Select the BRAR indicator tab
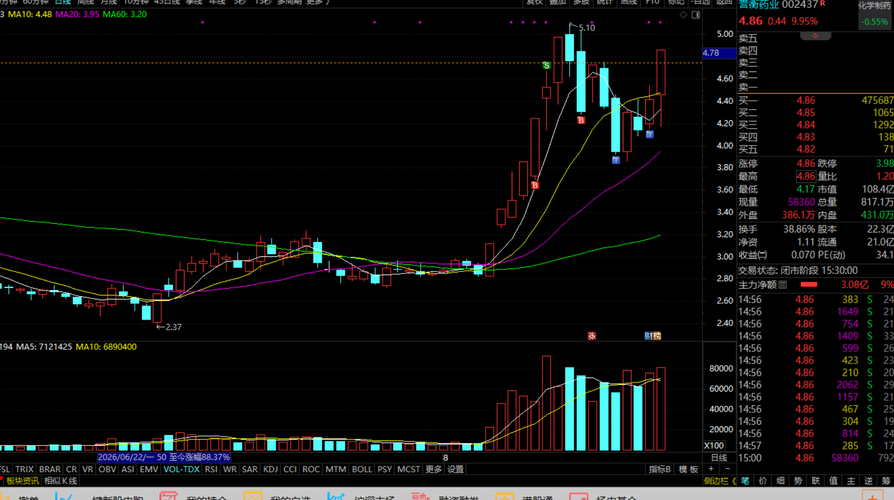The image size is (894, 500). [49, 469]
